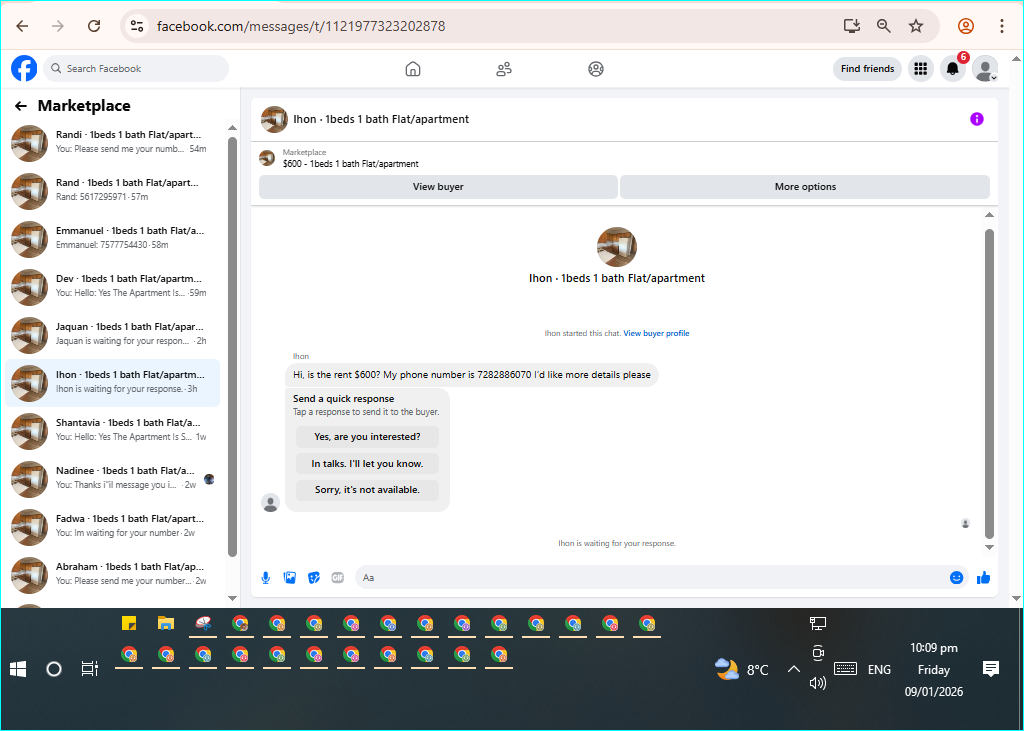Open the Friends icon in top navigation
Screen dimensions: 1024x731
504,69
